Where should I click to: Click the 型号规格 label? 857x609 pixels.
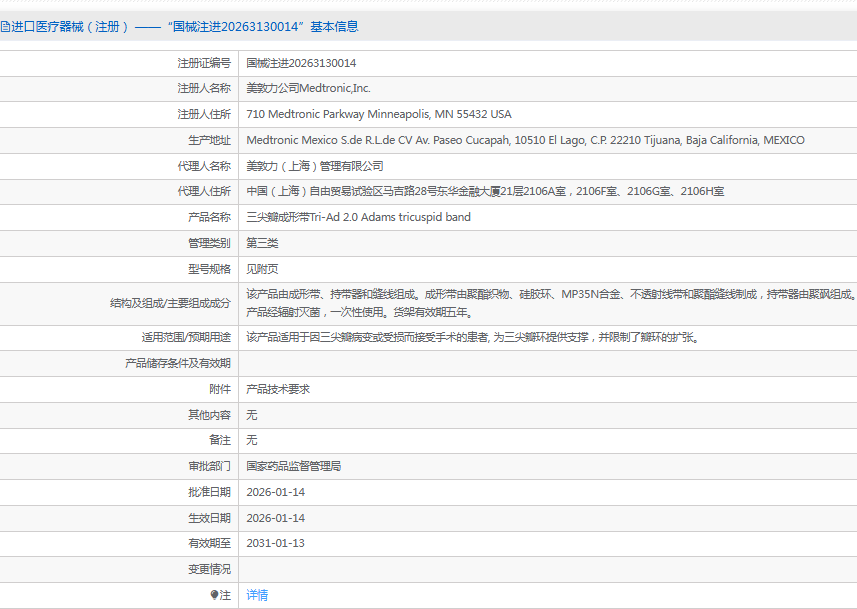click(x=209, y=269)
